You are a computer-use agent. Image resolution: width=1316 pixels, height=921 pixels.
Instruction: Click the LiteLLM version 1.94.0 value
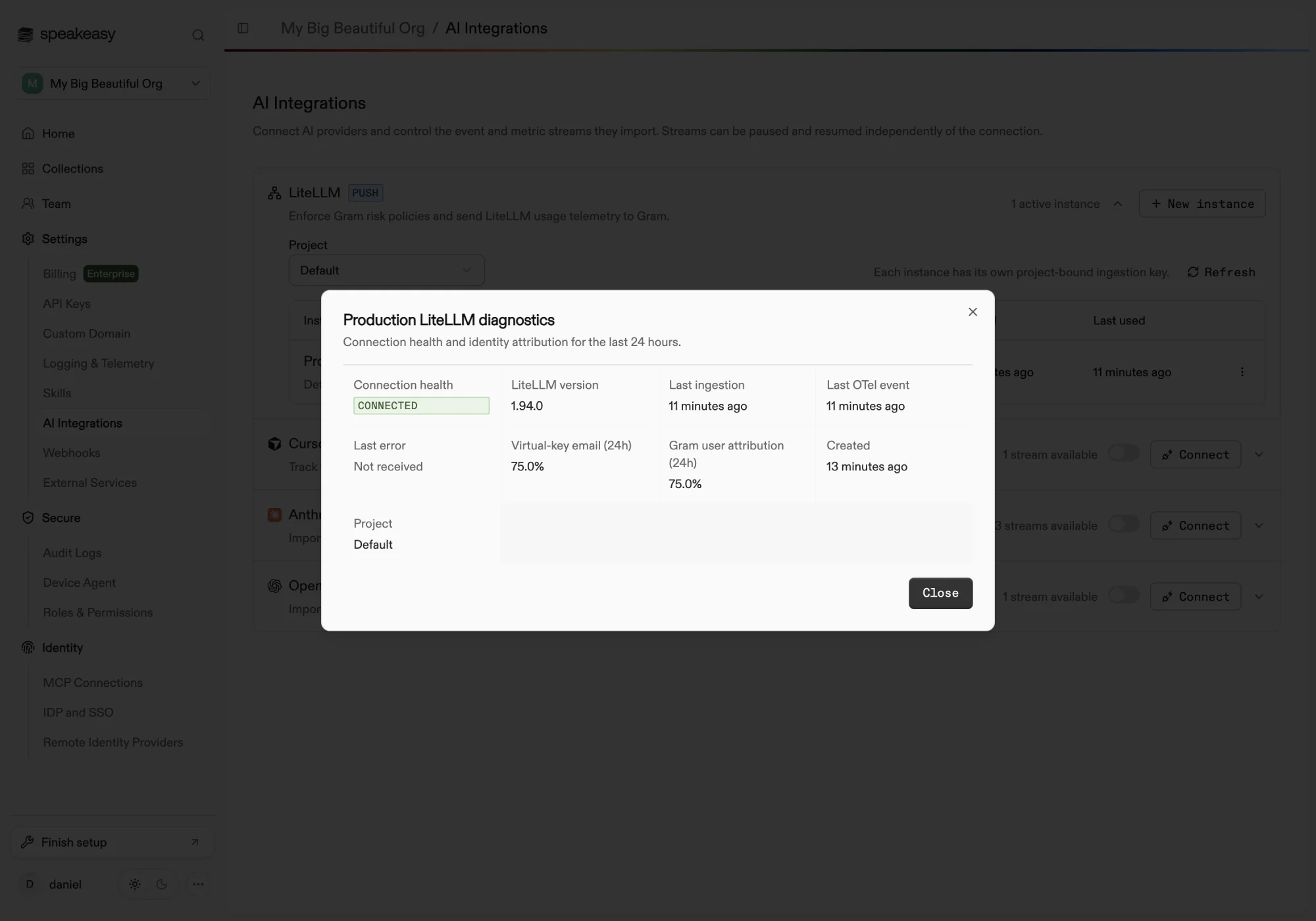526,406
